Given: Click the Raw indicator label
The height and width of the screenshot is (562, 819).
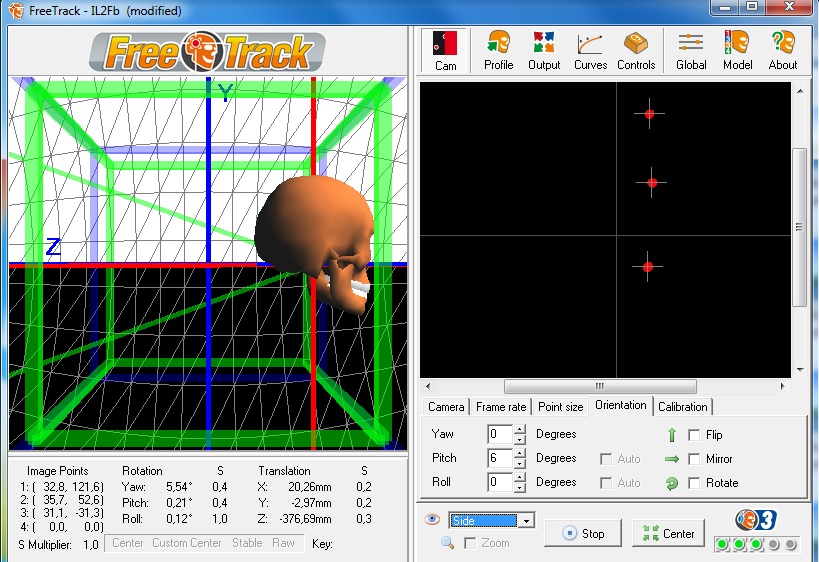Looking at the screenshot, I should 283,543.
